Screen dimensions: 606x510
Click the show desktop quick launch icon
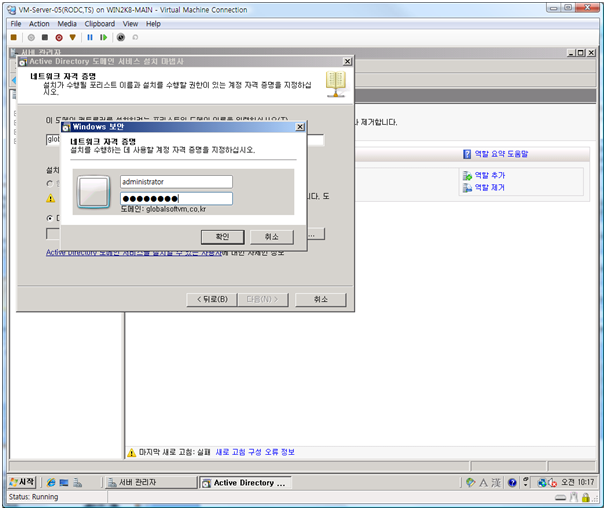[64, 483]
